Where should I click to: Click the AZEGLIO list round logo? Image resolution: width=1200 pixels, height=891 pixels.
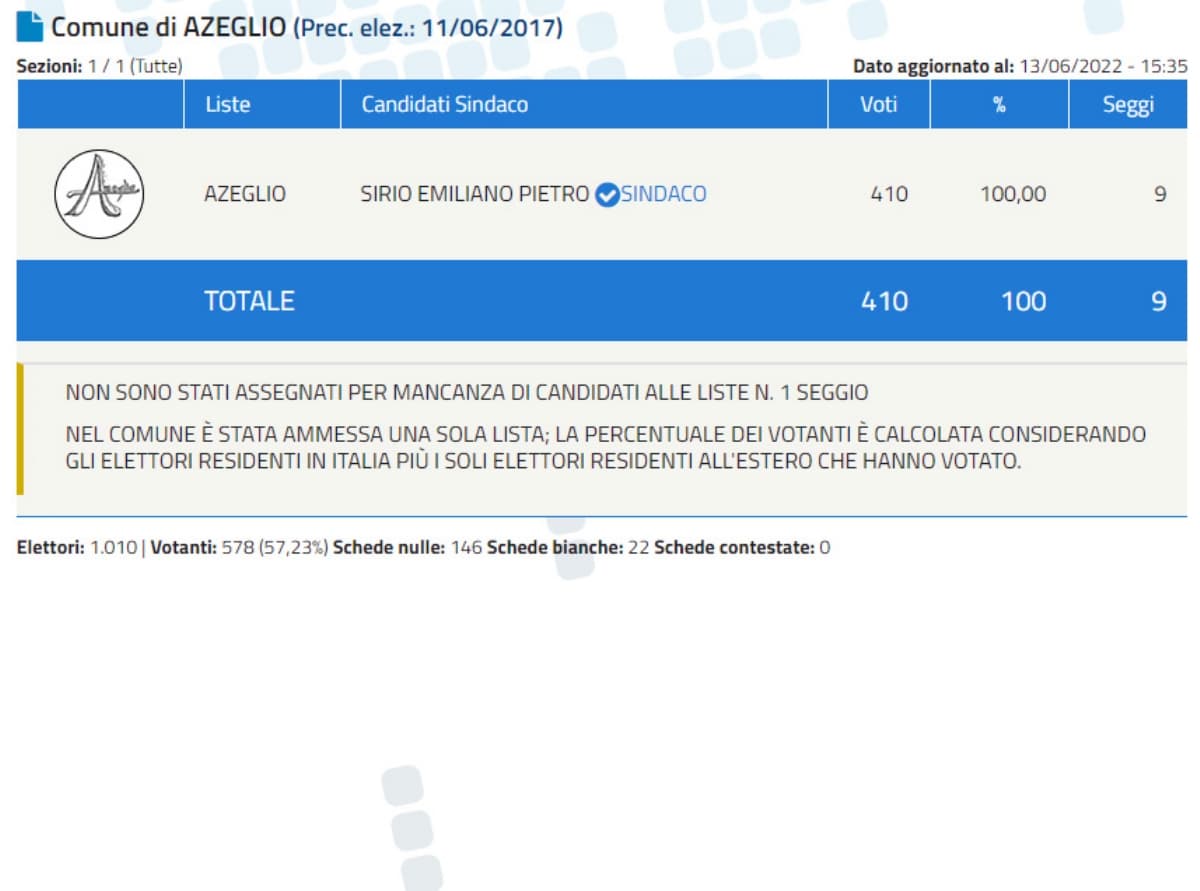99,194
